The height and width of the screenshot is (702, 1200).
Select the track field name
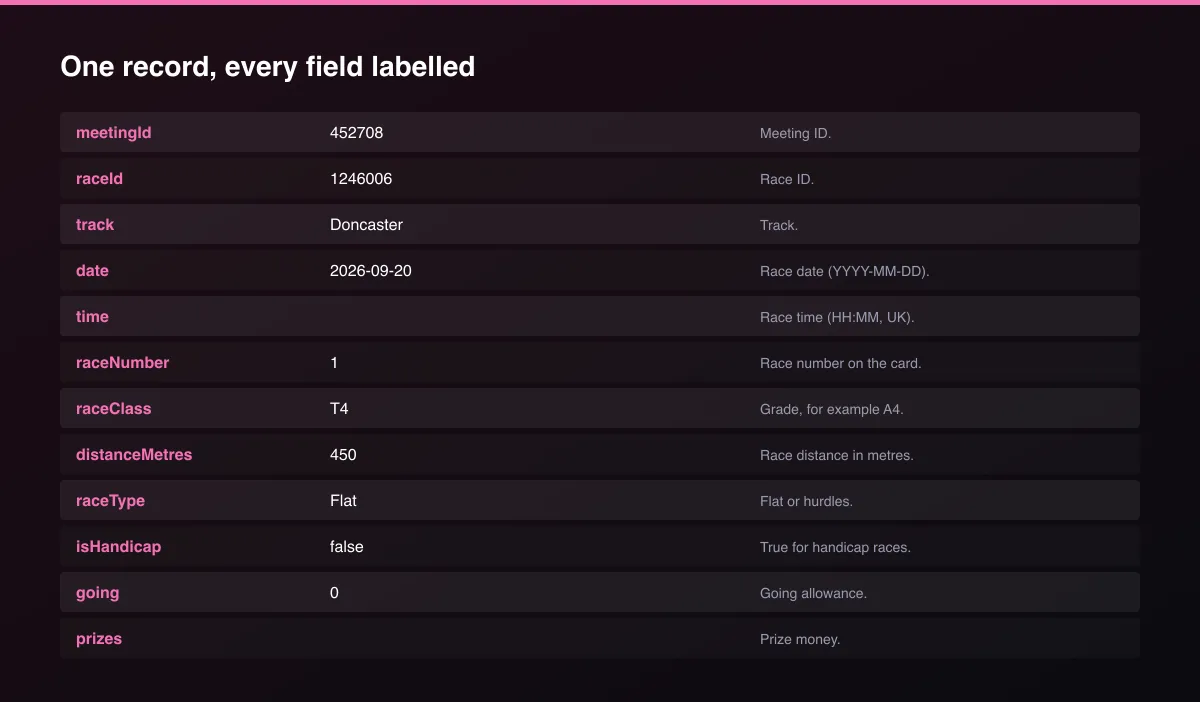point(95,224)
